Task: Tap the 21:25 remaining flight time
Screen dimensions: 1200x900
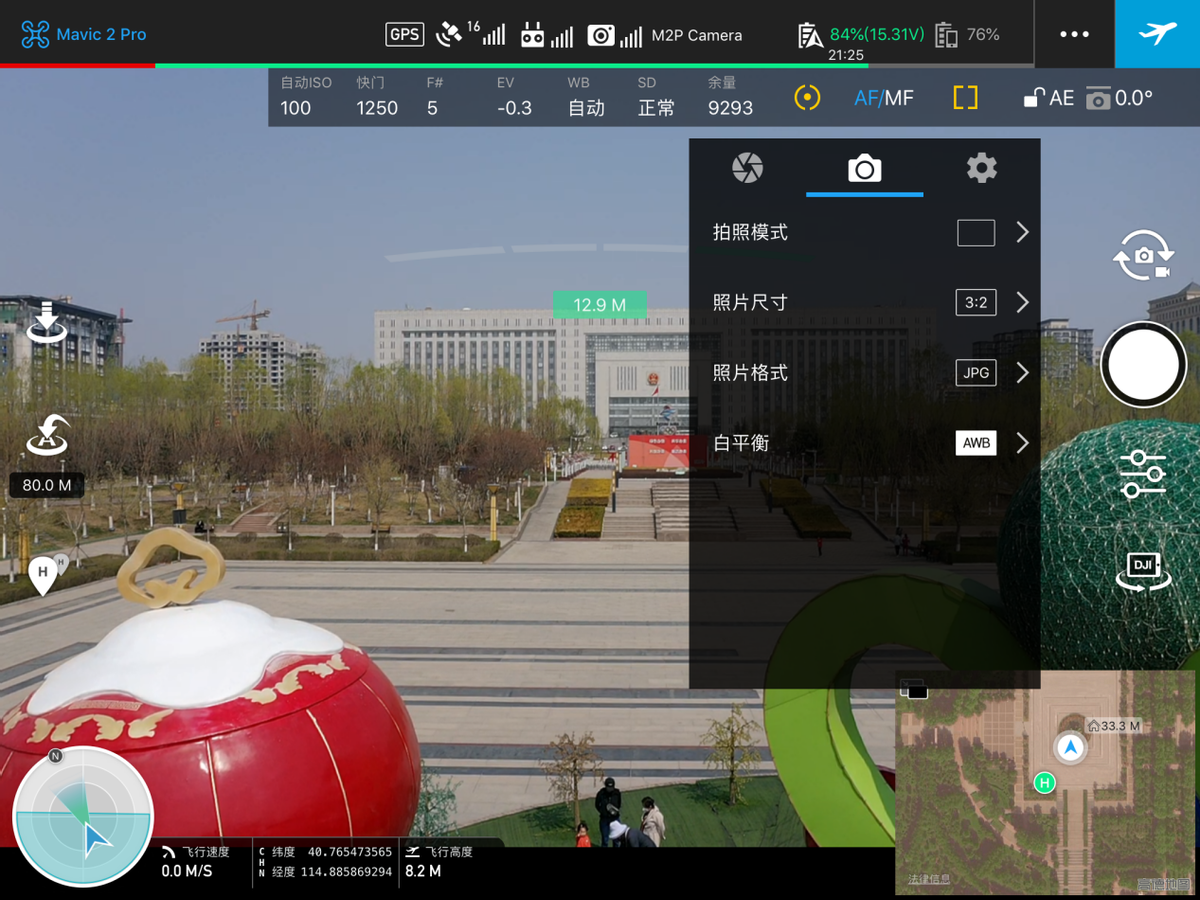Action: (846, 55)
